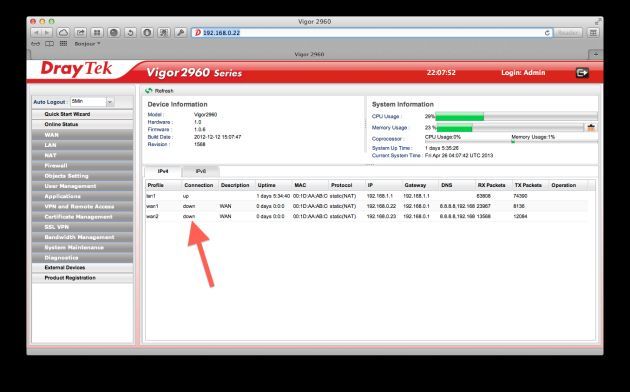The width and height of the screenshot is (630, 392).
Task: Open Online Status page
Action: pyautogui.click(x=82, y=125)
